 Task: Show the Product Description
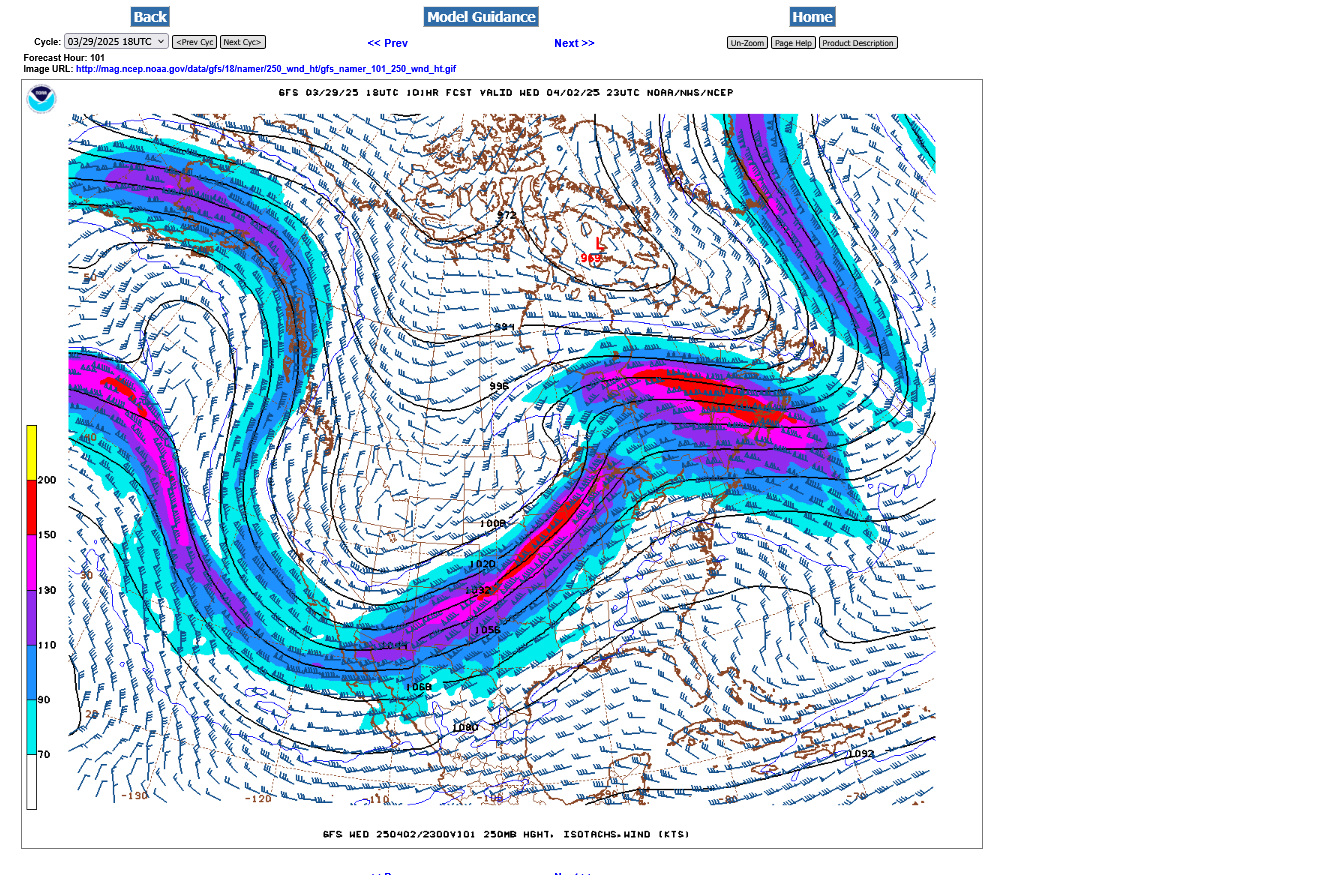point(858,43)
